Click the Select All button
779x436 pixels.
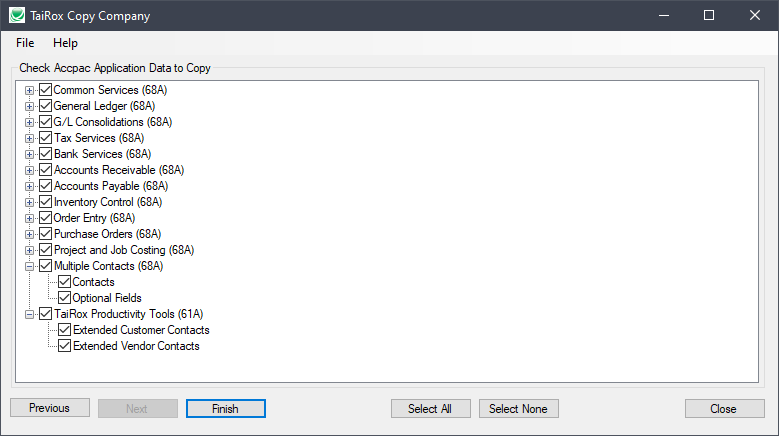pyautogui.click(x=430, y=409)
